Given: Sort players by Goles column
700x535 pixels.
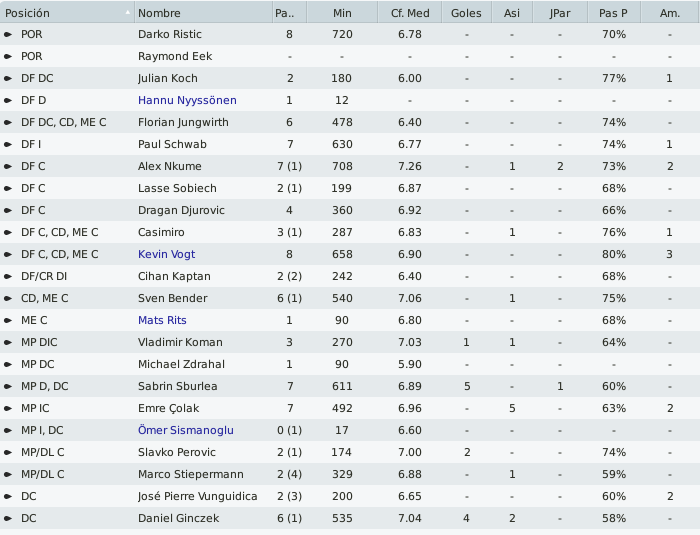Looking at the screenshot, I should click(x=467, y=13).
